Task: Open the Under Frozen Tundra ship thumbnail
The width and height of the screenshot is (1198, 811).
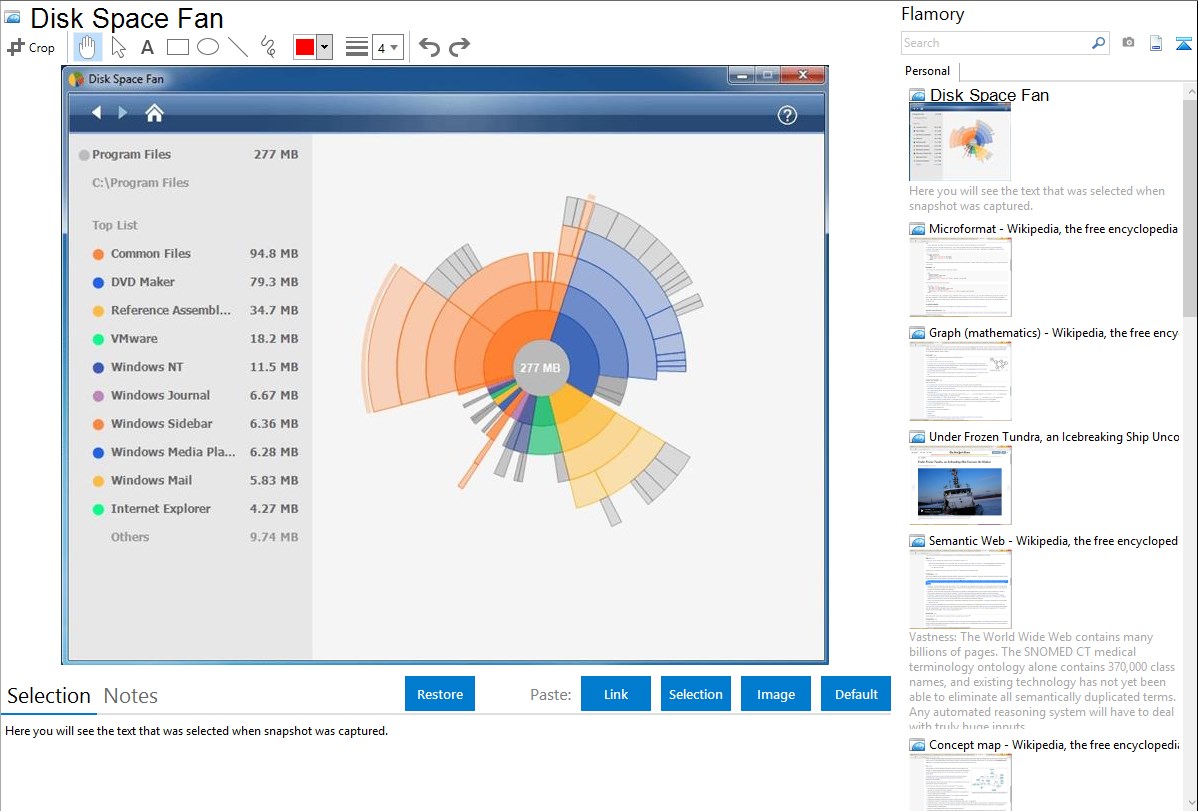Action: tap(960, 485)
